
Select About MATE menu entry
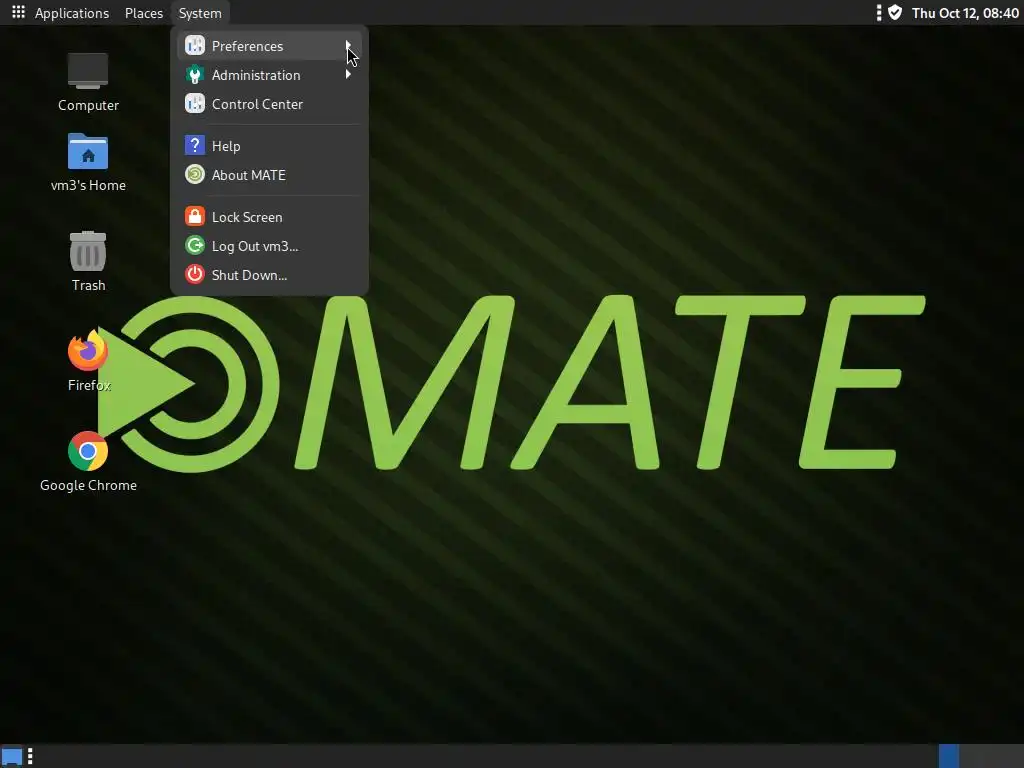point(269,175)
